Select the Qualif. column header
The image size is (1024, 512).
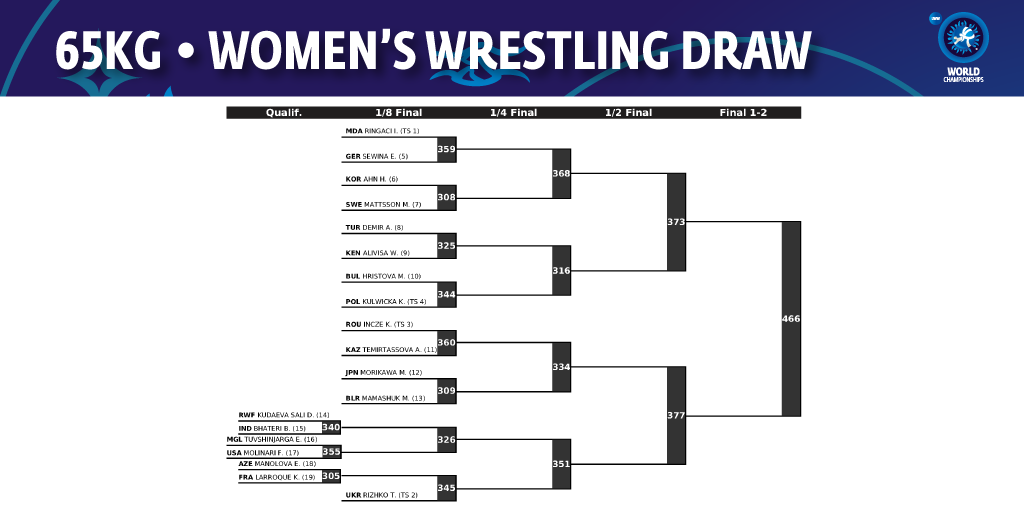[283, 112]
